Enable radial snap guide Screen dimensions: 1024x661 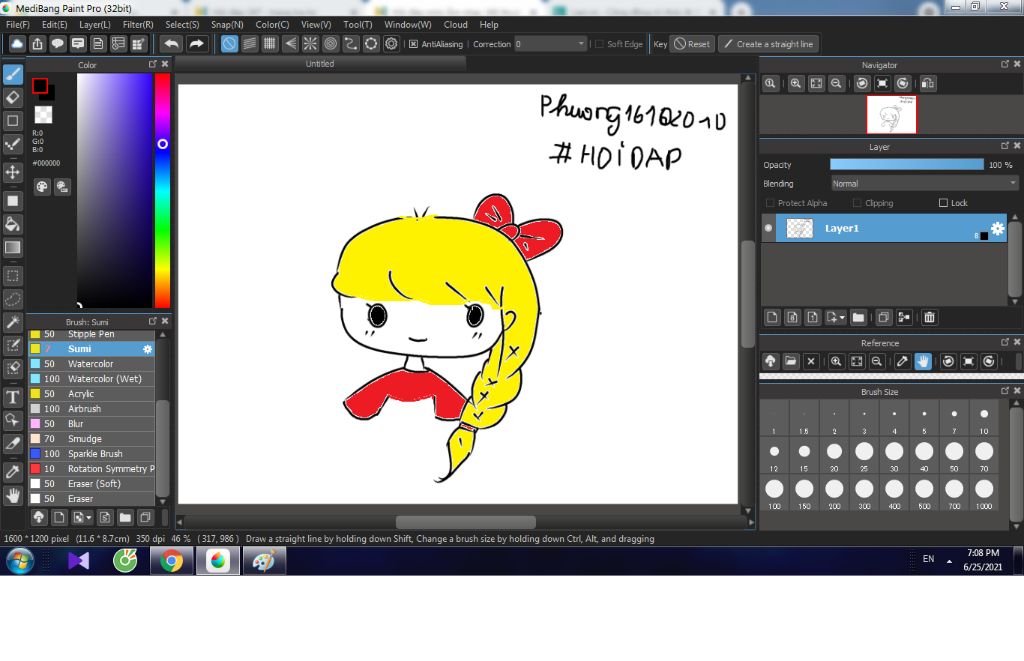pyautogui.click(x=310, y=44)
